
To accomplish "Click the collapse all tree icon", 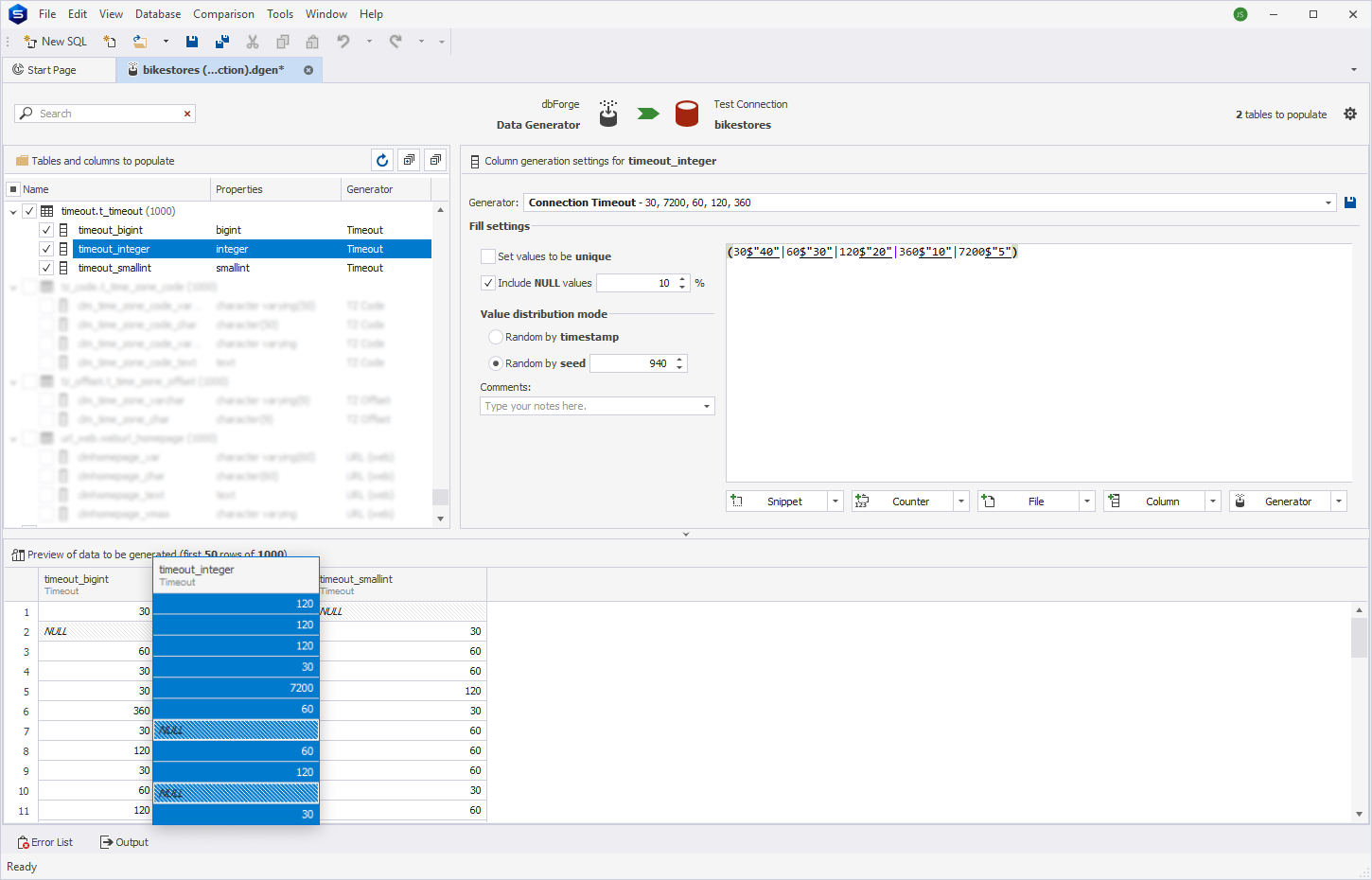I will [x=435, y=160].
